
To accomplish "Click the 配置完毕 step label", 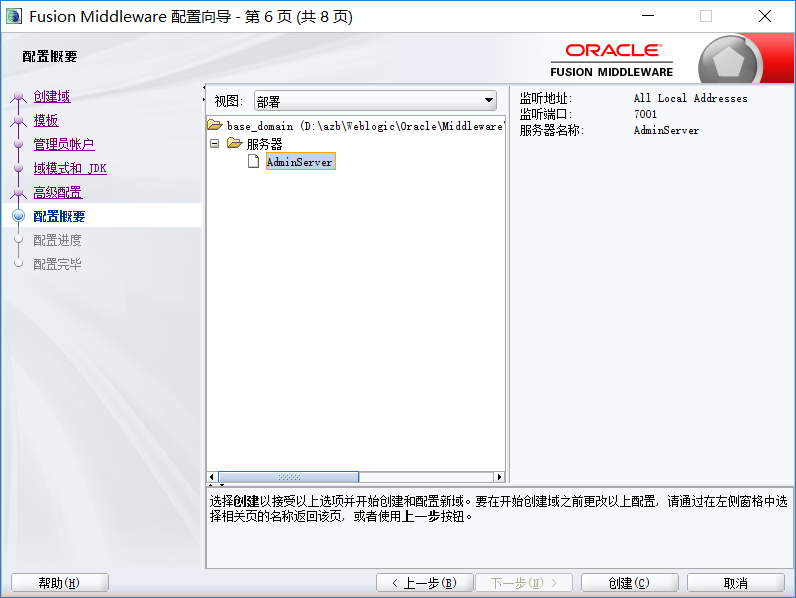I will [57, 264].
